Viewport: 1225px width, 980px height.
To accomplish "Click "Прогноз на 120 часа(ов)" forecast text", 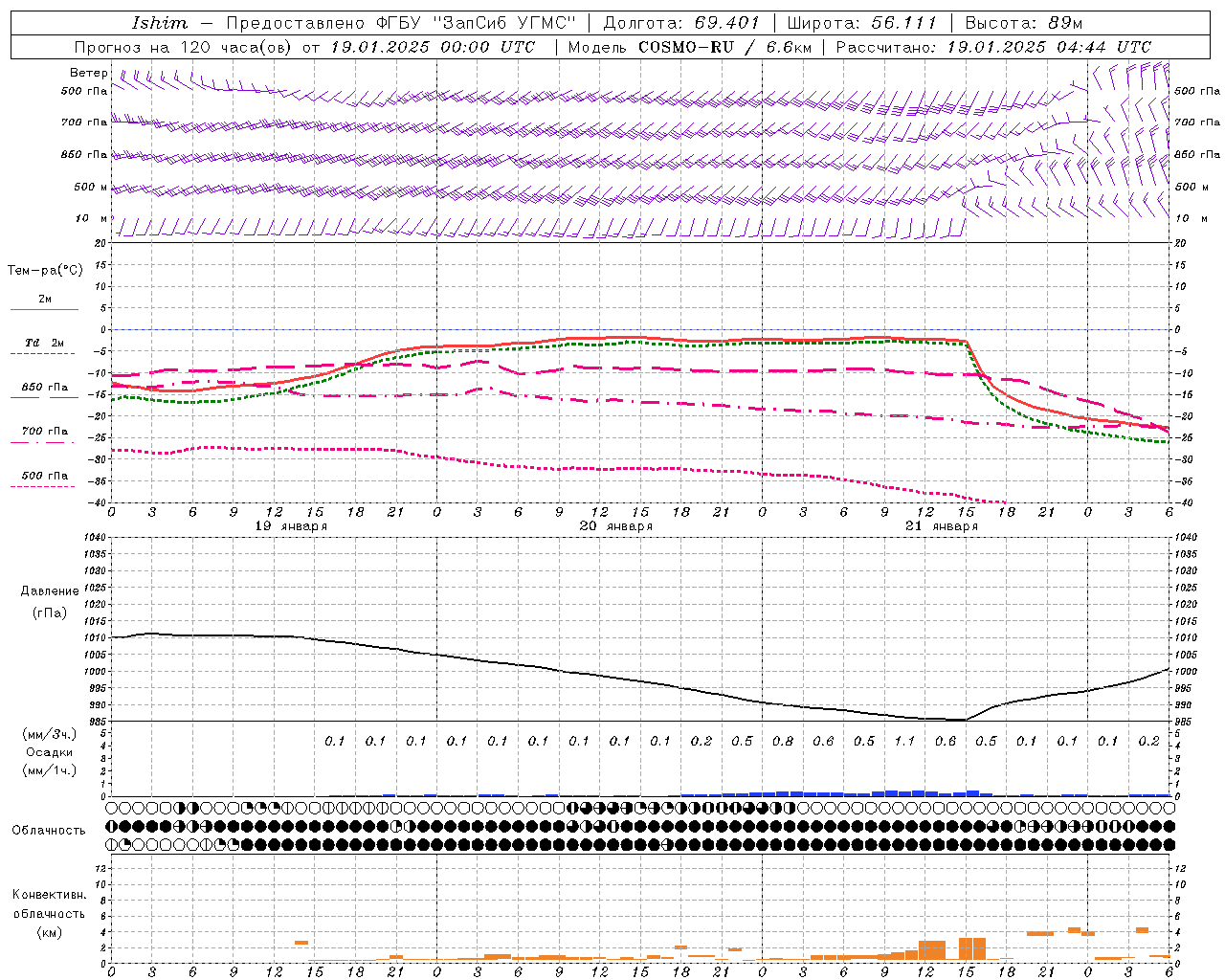I will coord(184,47).
